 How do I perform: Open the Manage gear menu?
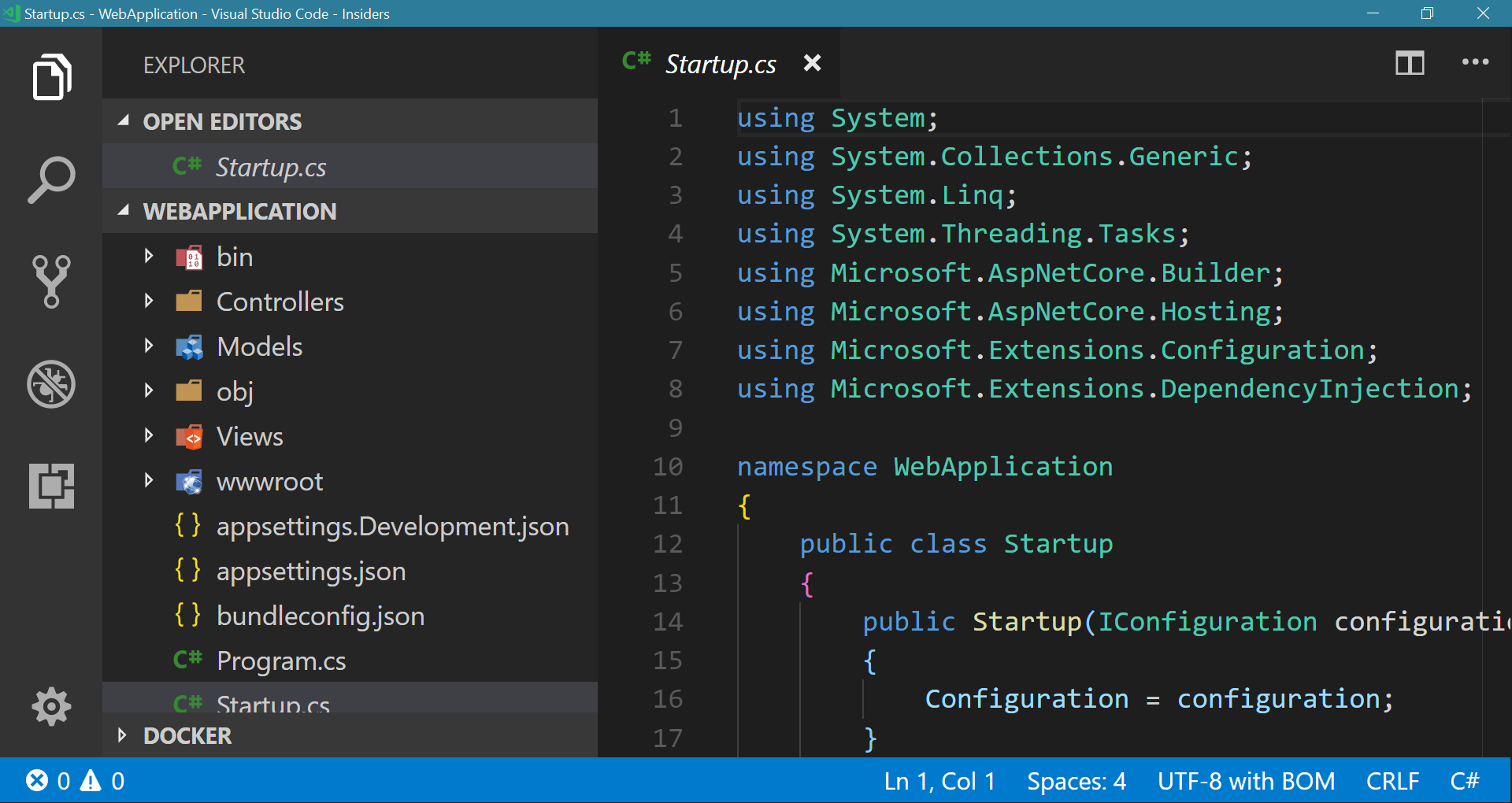click(x=52, y=706)
